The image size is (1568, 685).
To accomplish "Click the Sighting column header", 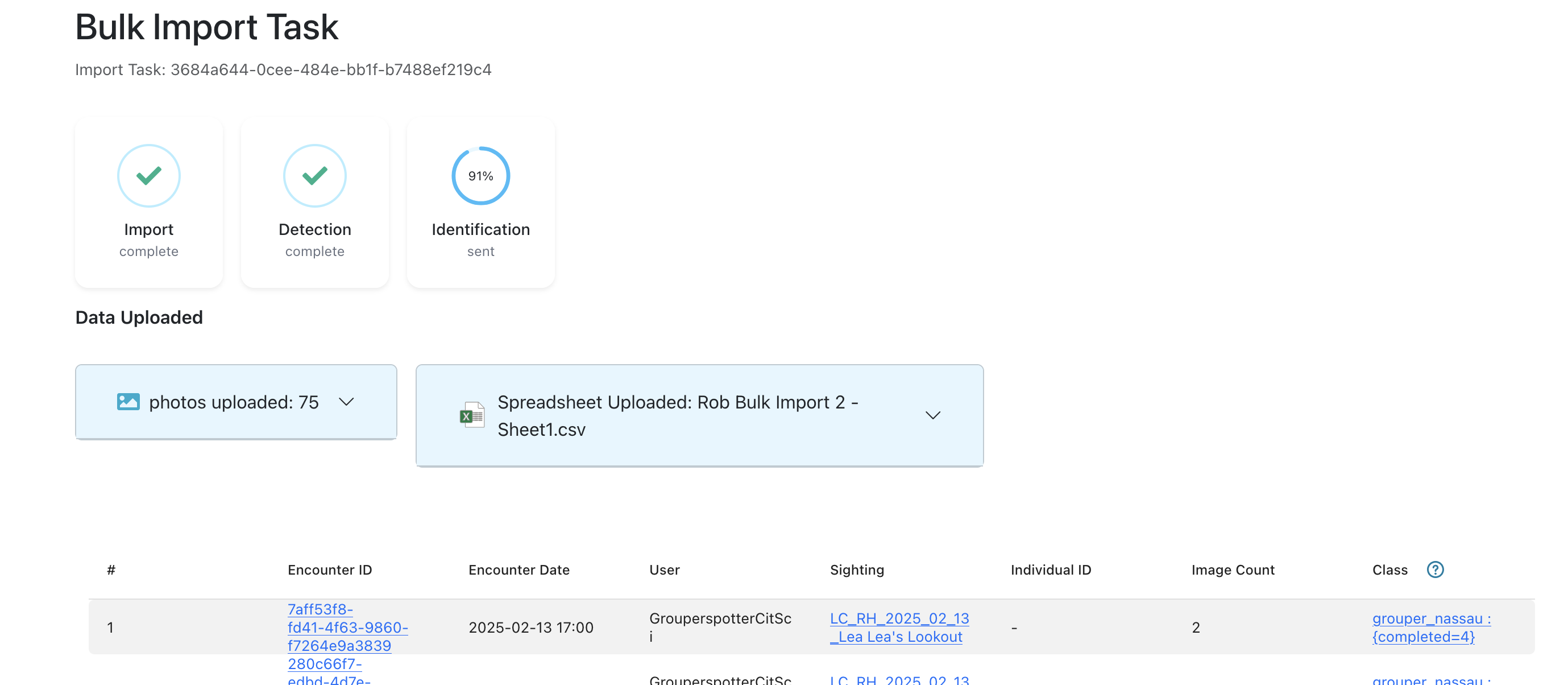I will [856, 570].
